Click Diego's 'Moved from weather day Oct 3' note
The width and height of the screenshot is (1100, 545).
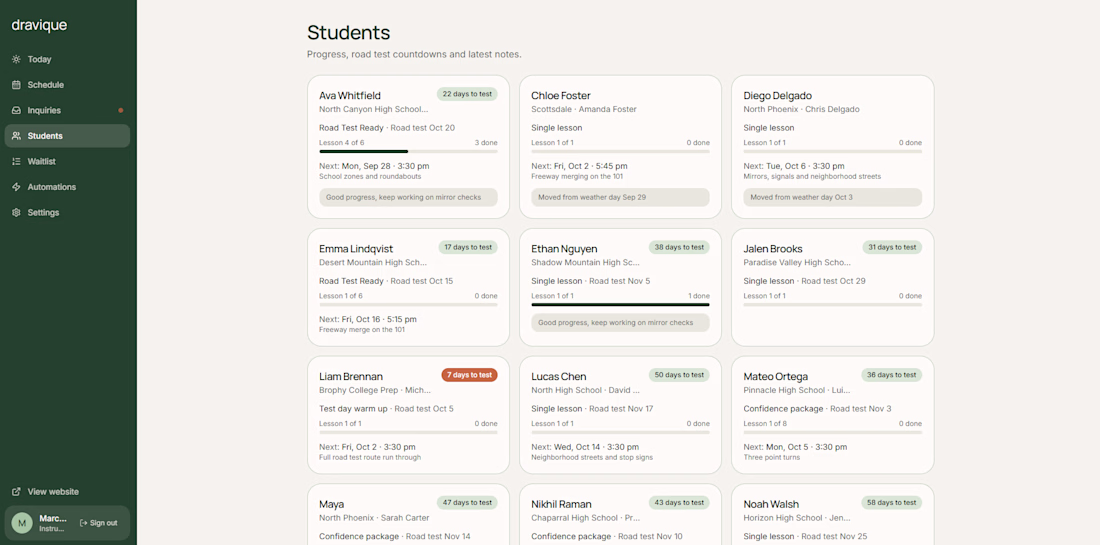point(833,197)
